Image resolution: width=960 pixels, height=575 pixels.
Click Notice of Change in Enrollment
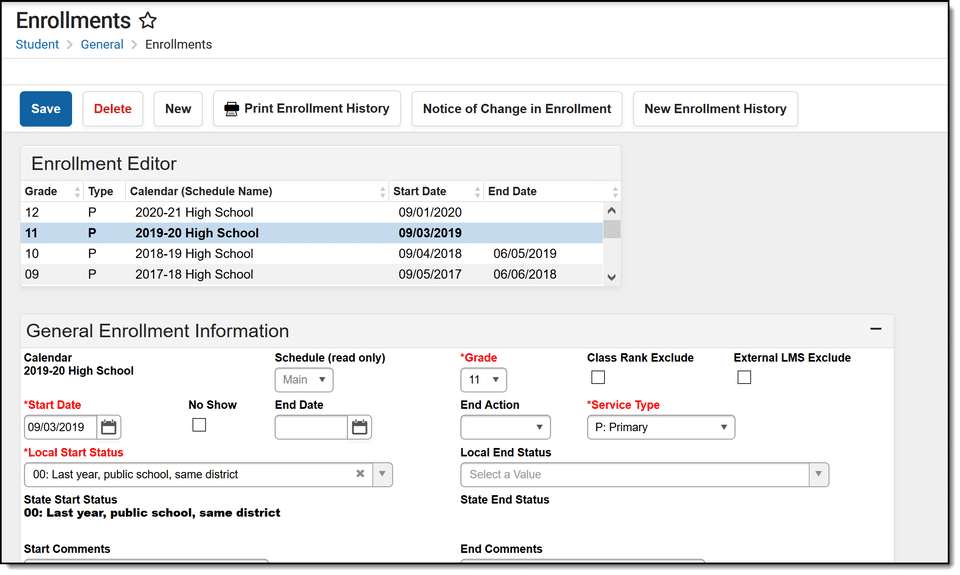517,109
